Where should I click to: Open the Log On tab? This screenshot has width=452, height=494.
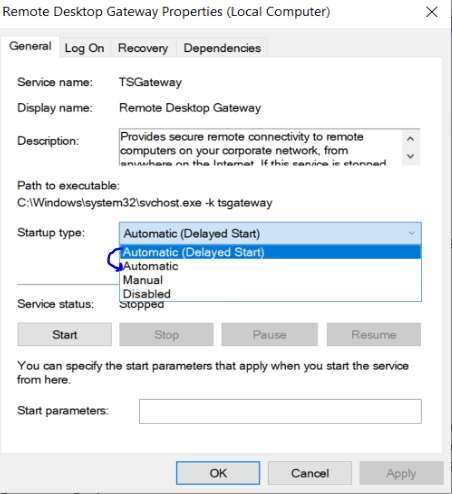84,48
